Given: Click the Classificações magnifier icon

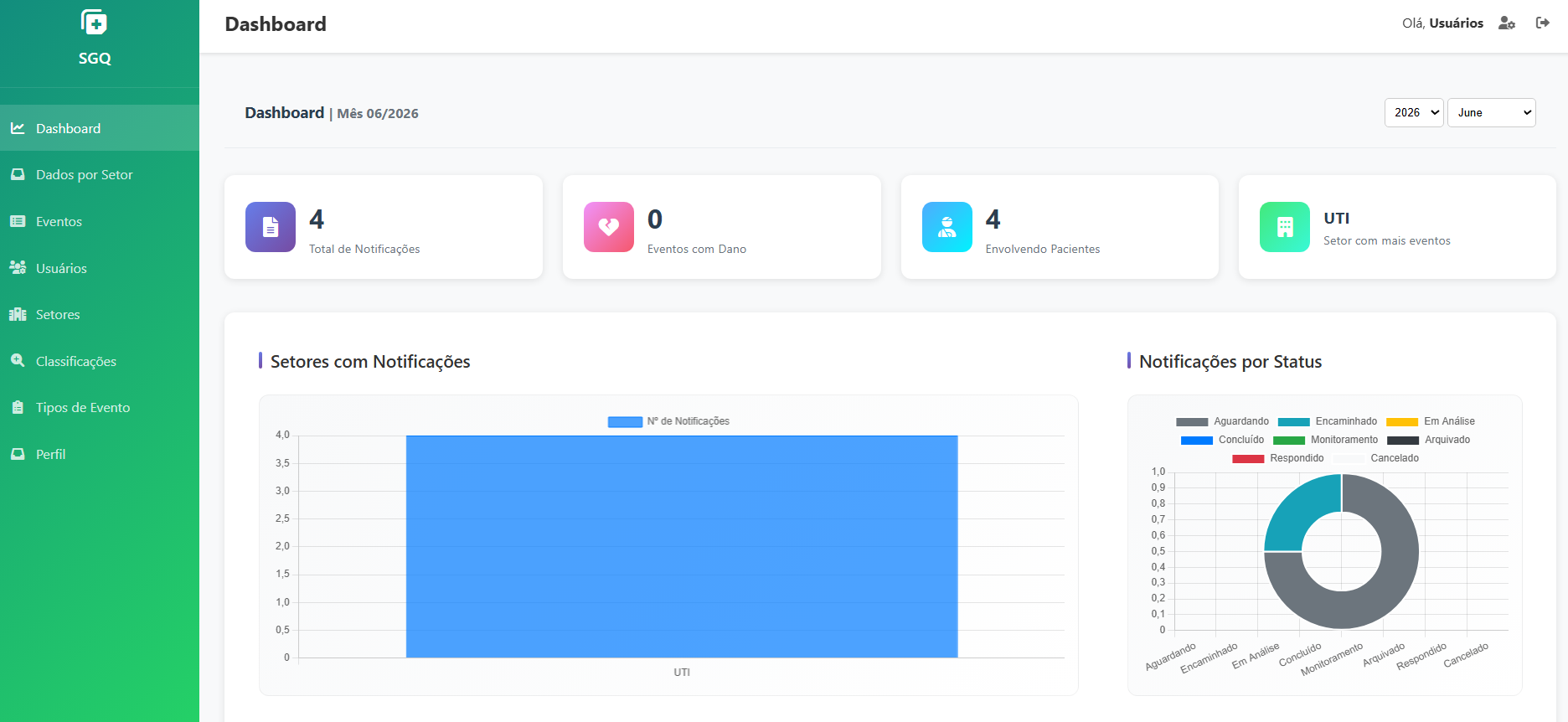Looking at the screenshot, I should click(18, 361).
